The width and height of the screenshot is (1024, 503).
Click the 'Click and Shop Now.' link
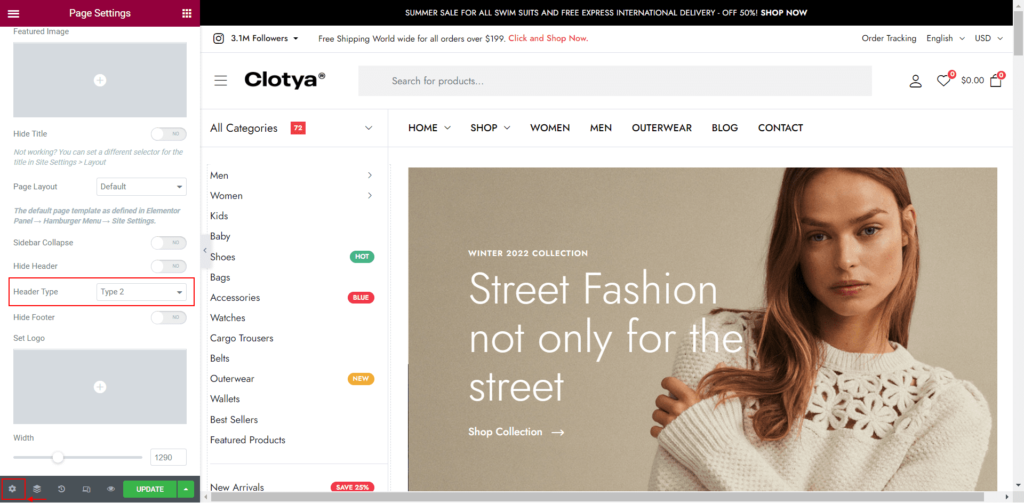pos(548,39)
